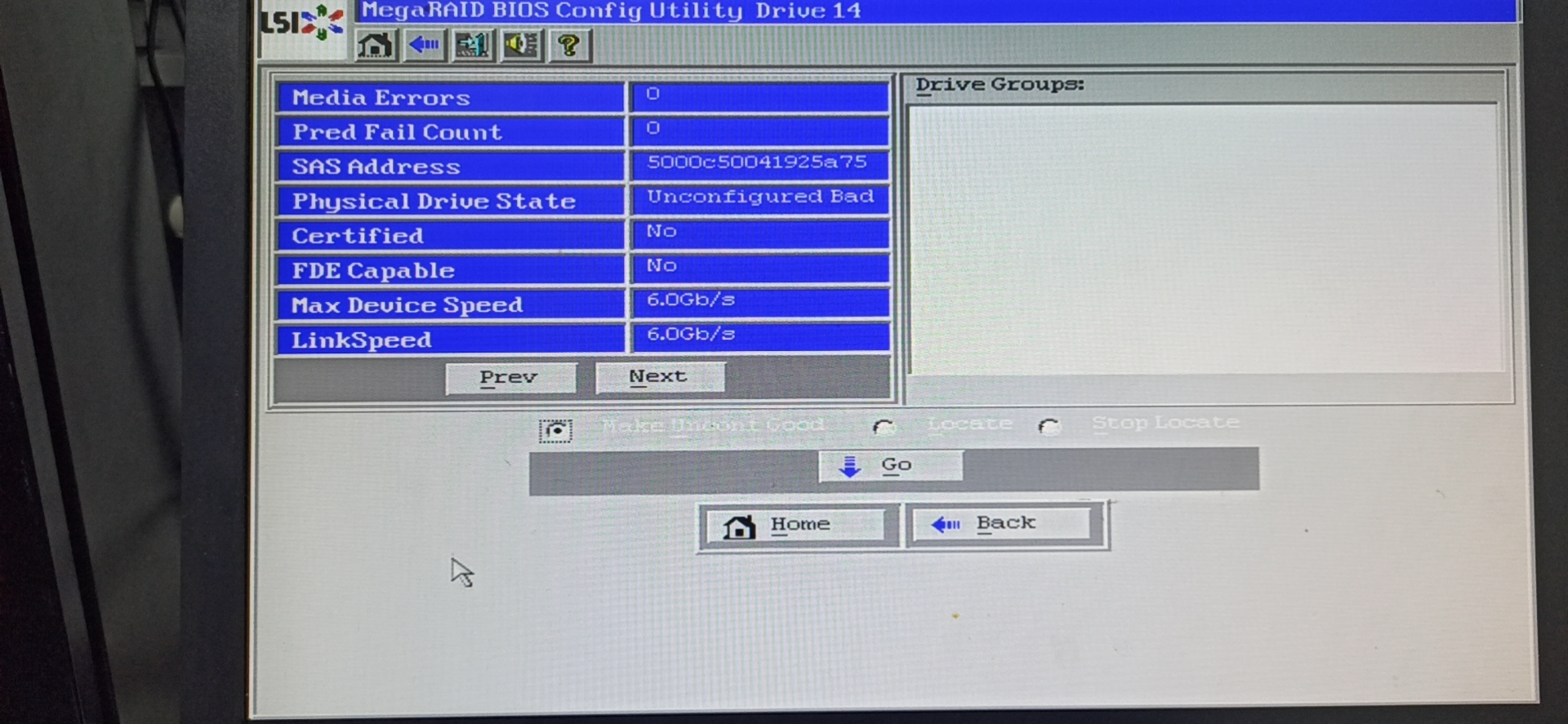Screen dimensions: 1568x724
Task: Click the exit door toolbar icon
Action: pyautogui.click(x=472, y=45)
